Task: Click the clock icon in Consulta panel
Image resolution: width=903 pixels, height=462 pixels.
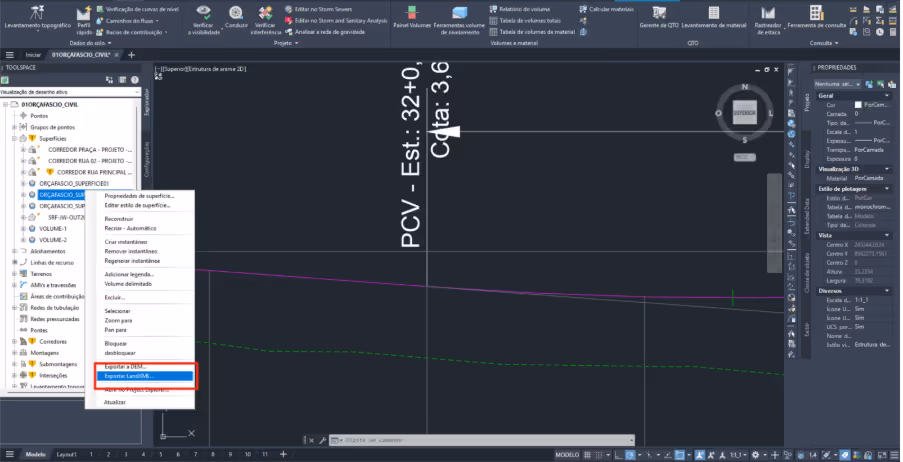Action: coord(879,32)
